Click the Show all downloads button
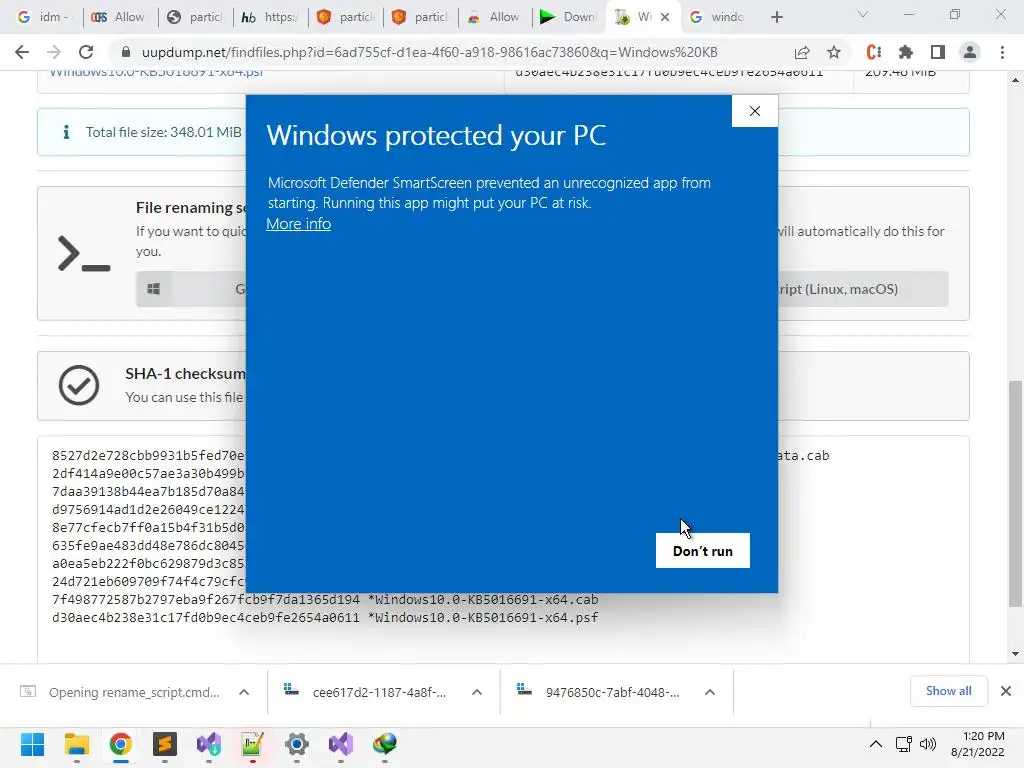1024x768 pixels. coord(948,691)
